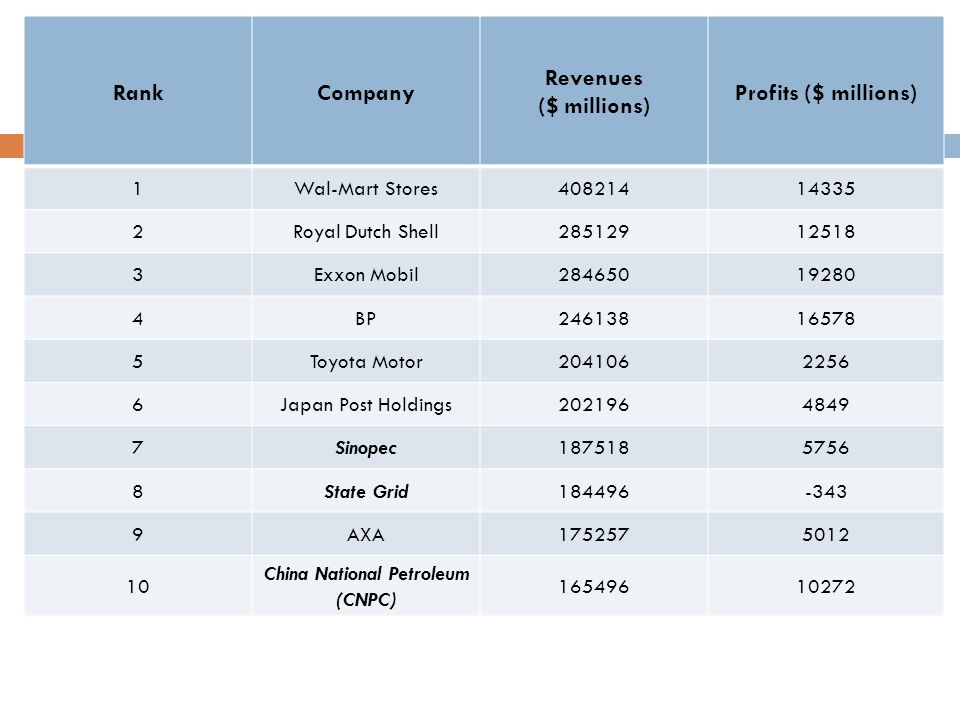The height and width of the screenshot is (720, 960).
Task: Click the Toyota Motor cell
Action: click(366, 362)
